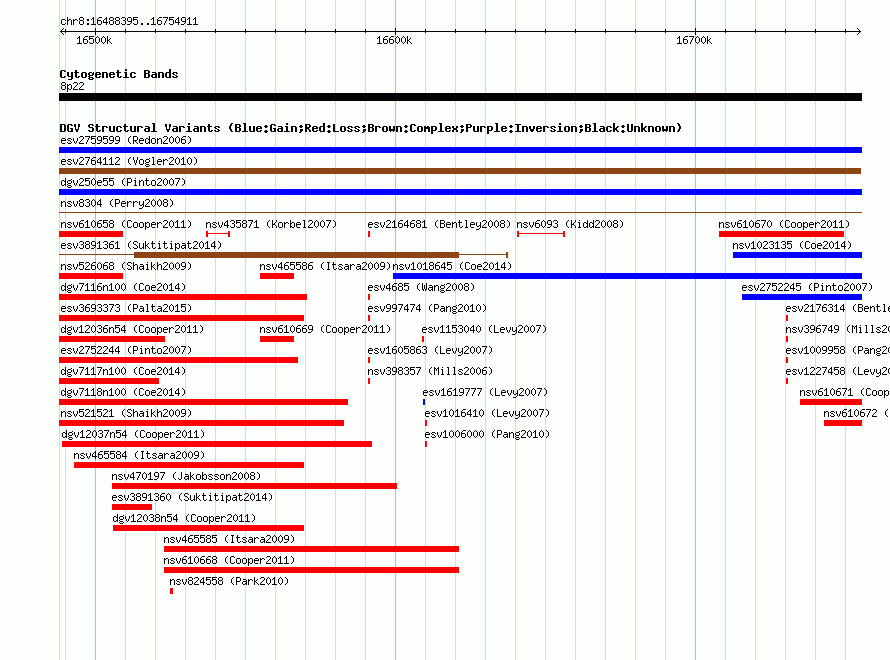
Task: Click the esv1009958 variant label
Action: tap(838, 350)
